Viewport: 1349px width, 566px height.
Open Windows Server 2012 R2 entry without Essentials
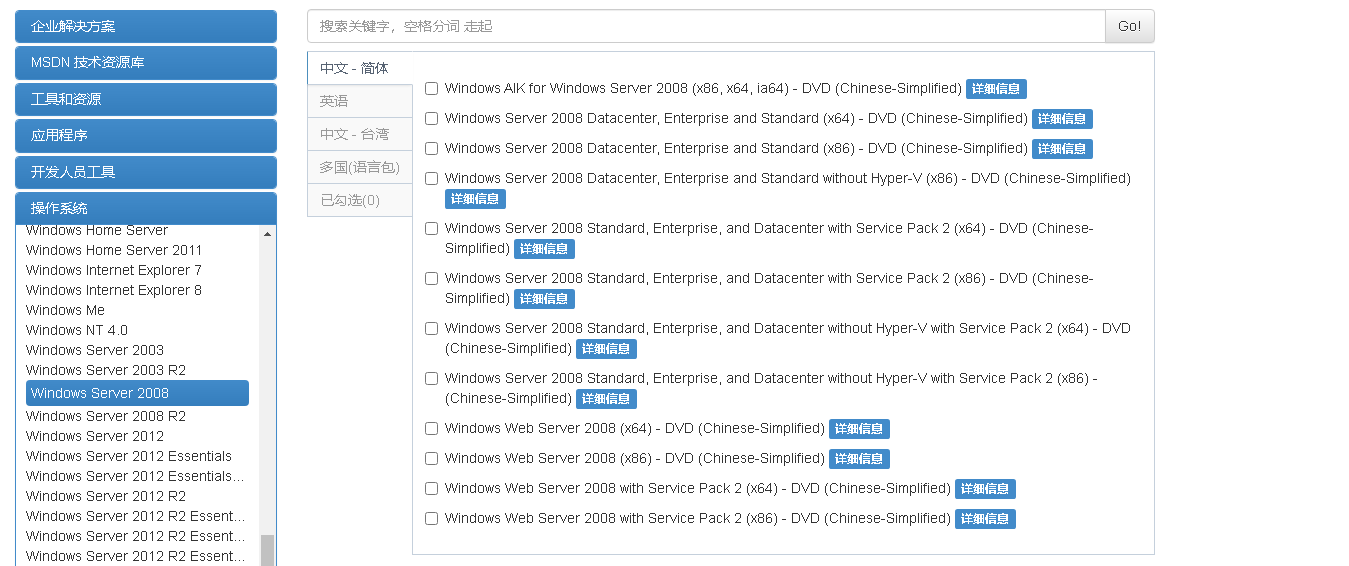tap(106, 496)
